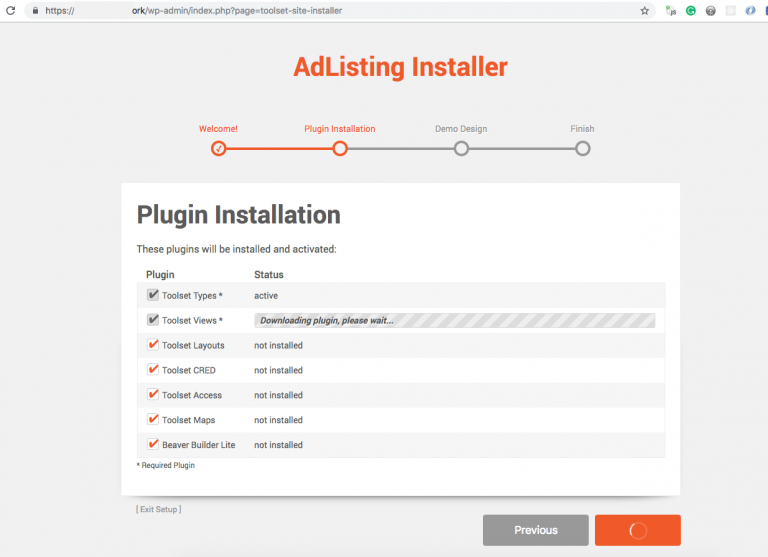Click 'These plugins will be installed' text
This screenshot has width=768, height=557.
pos(237,249)
